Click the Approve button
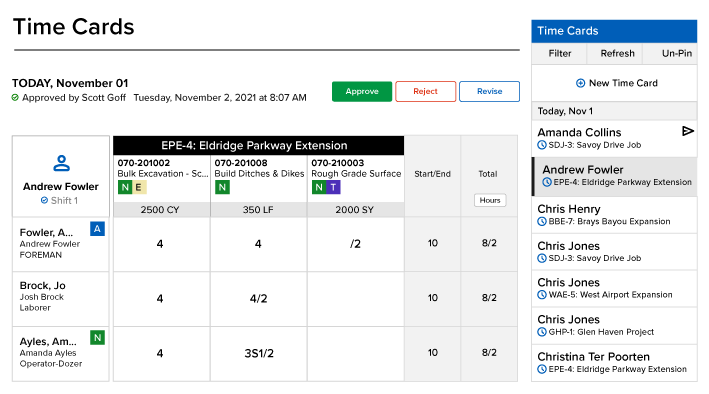This screenshot has height=394, width=709. pos(362,91)
